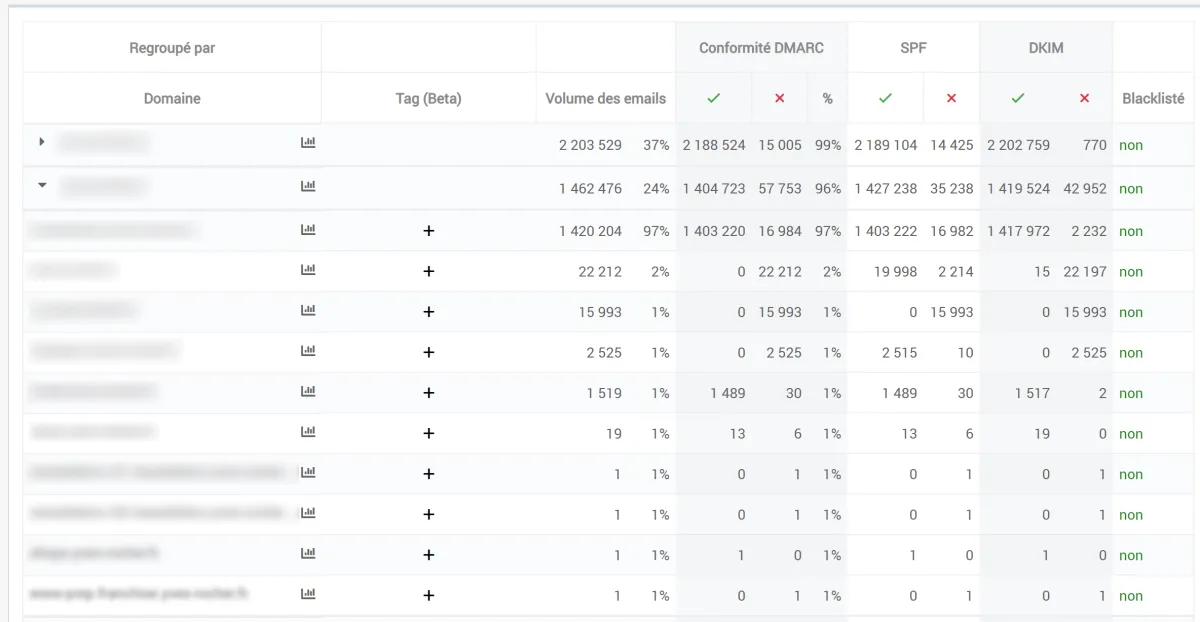Open chart icon for the 2 203 529 emails row

coord(308,143)
